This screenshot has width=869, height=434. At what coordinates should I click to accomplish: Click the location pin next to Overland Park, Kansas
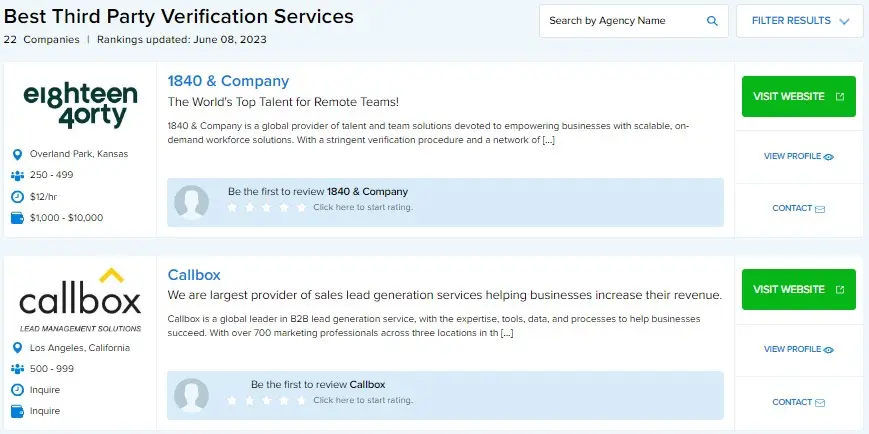point(17,154)
